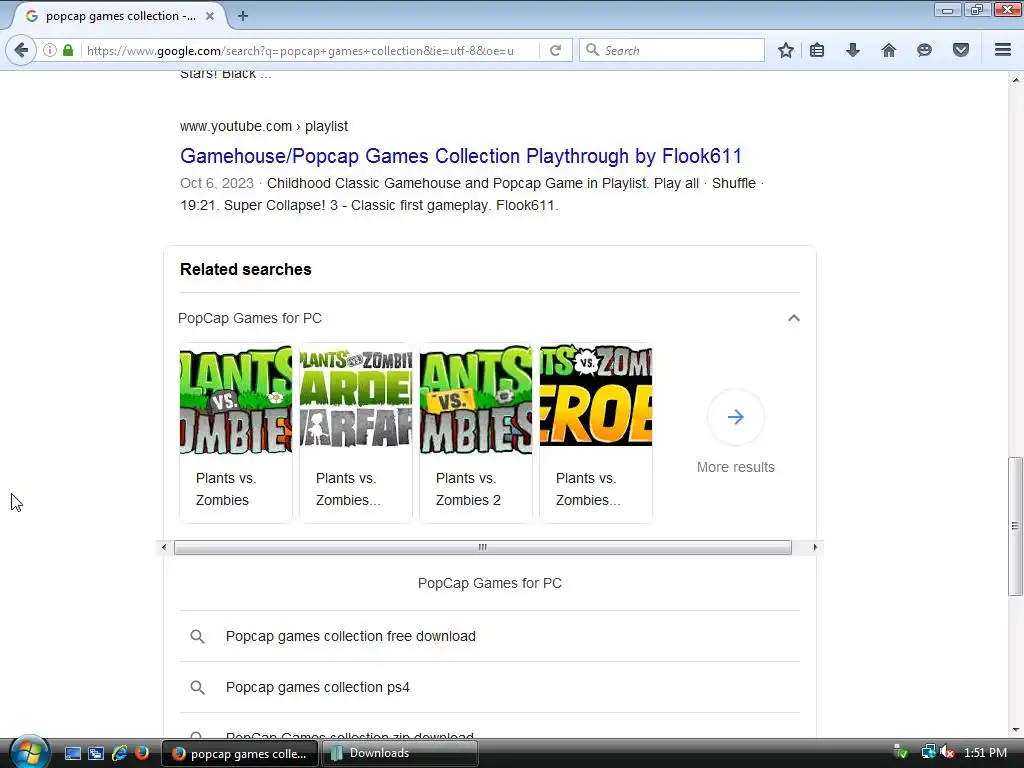Click the green secure padlock icon
The height and width of the screenshot is (768, 1024).
(x=68, y=50)
